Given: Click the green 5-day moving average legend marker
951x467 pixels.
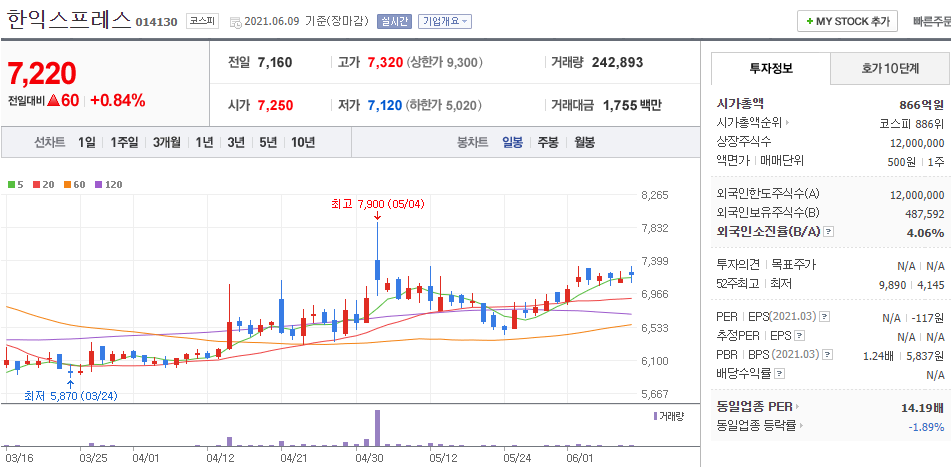Looking at the screenshot, I should (12, 184).
